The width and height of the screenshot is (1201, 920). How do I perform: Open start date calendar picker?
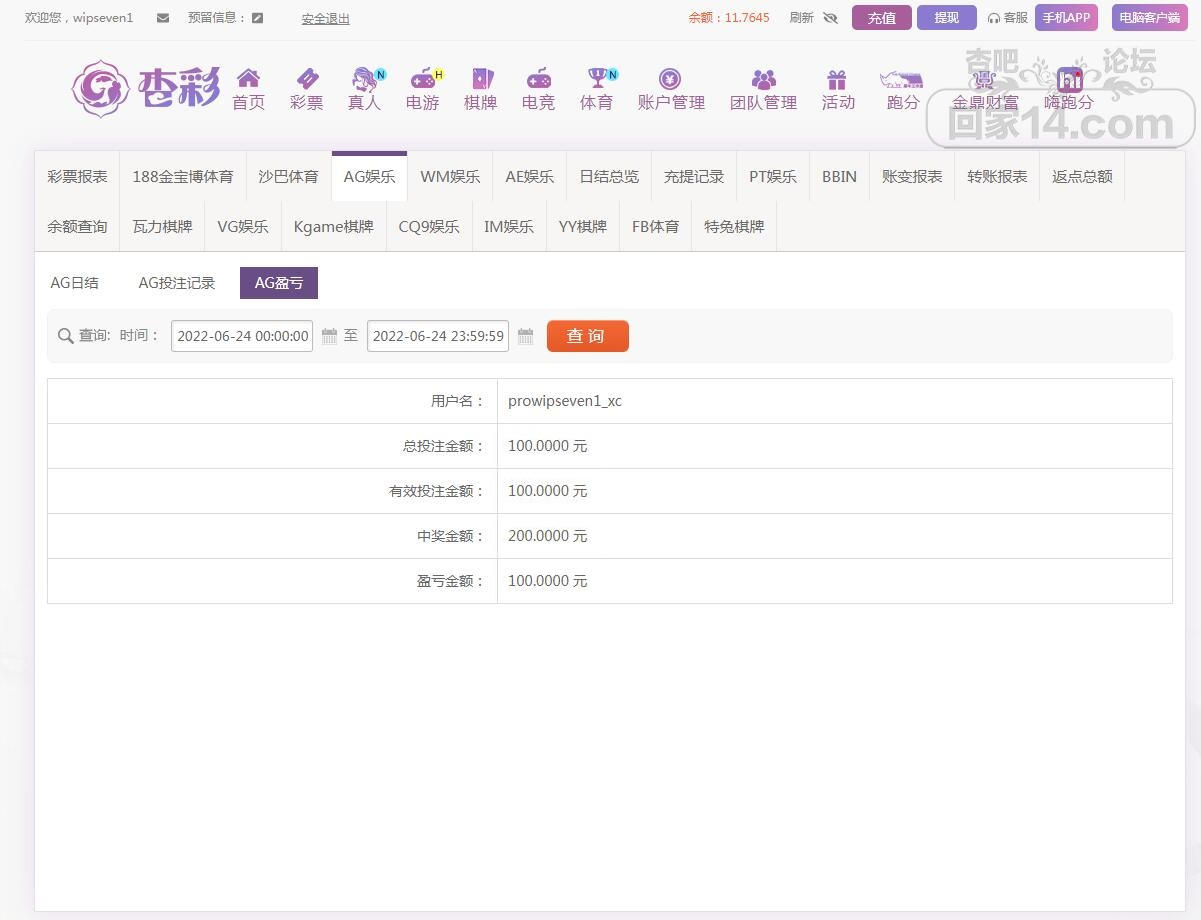329,336
